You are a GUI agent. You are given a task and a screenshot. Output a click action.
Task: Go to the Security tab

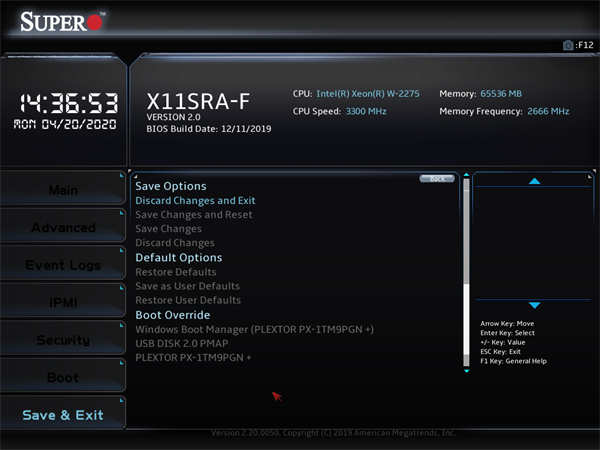tap(63, 339)
